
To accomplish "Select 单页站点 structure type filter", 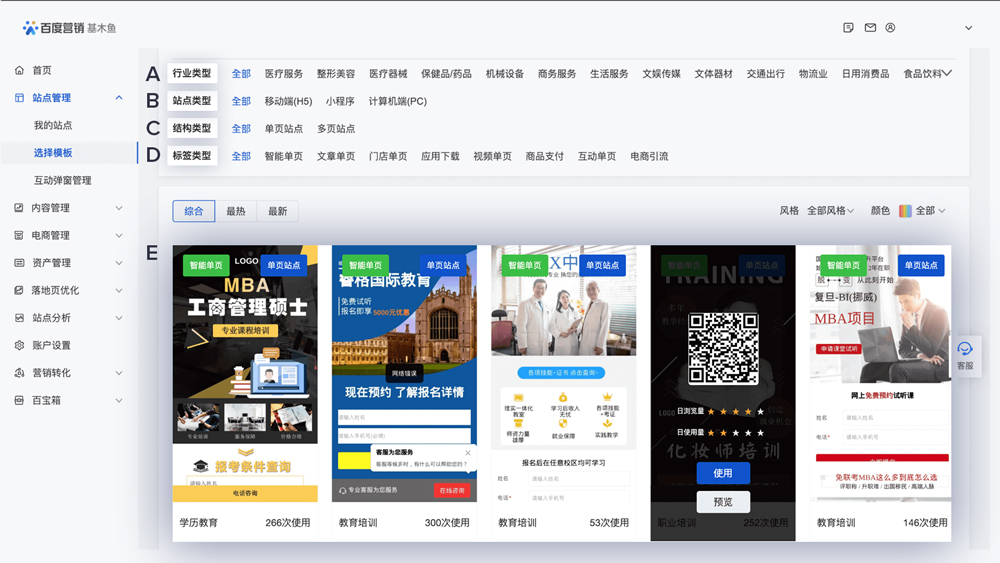I will [283, 129].
